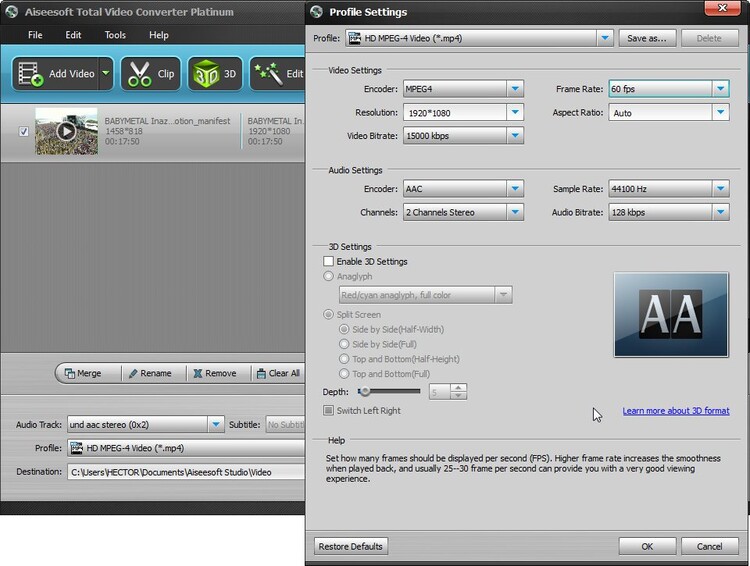Choose Side by Side(Full) option
The height and width of the screenshot is (566, 750).
(344, 344)
